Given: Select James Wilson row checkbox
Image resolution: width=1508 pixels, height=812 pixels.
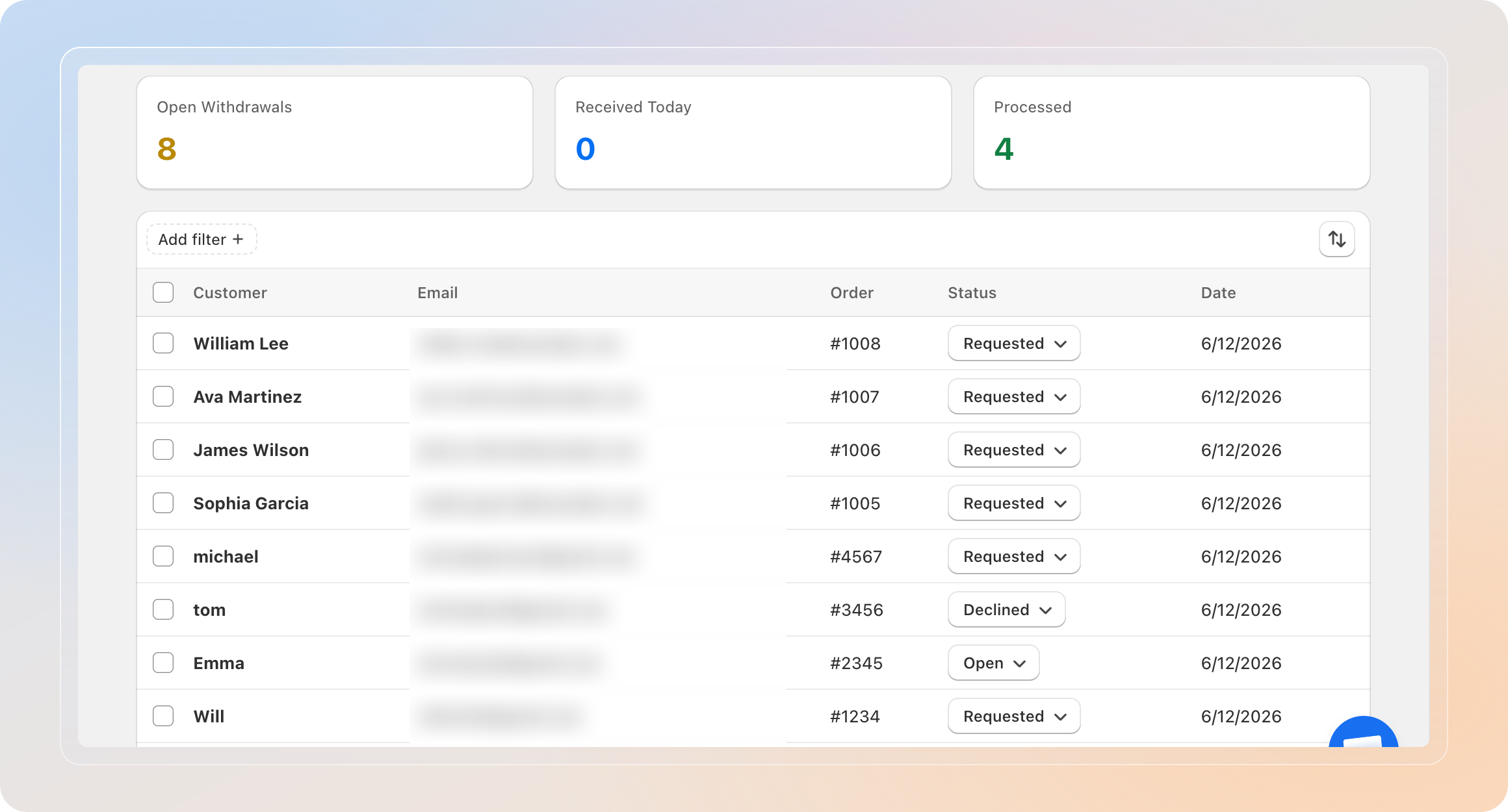Looking at the screenshot, I should [163, 450].
